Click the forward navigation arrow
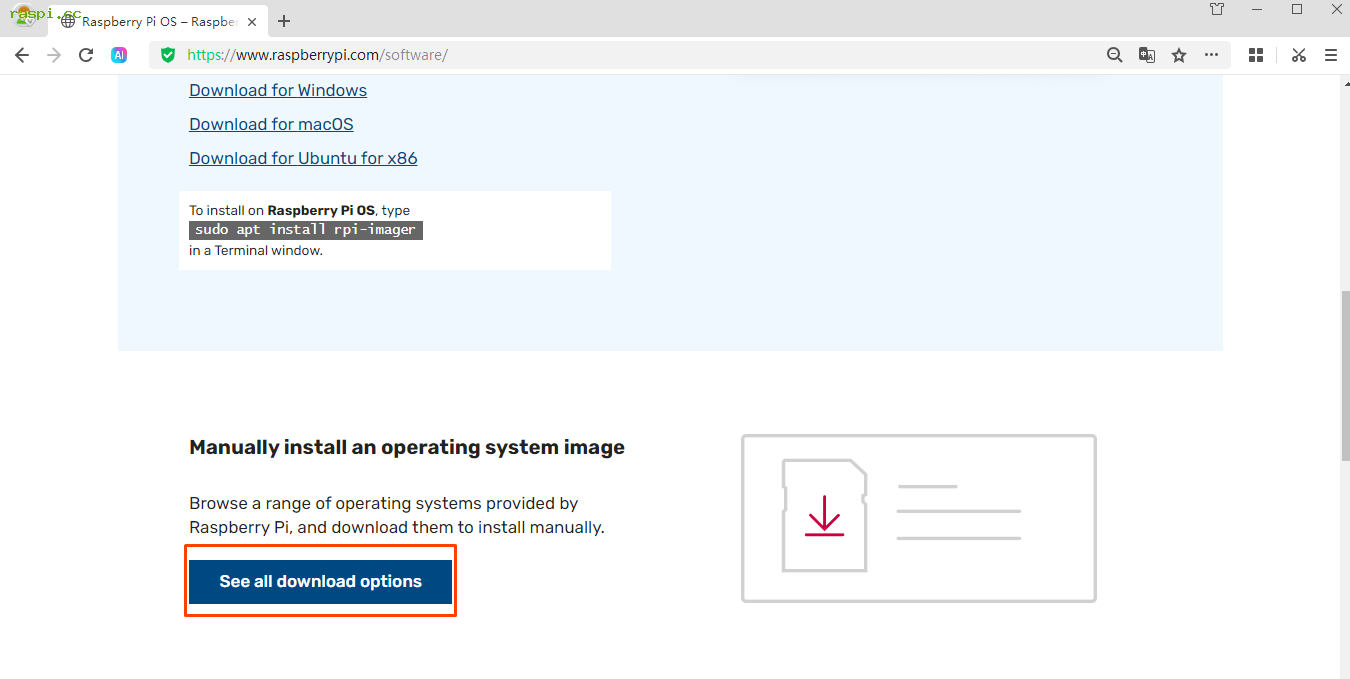Screen dimensions: 1350x679 54,55
